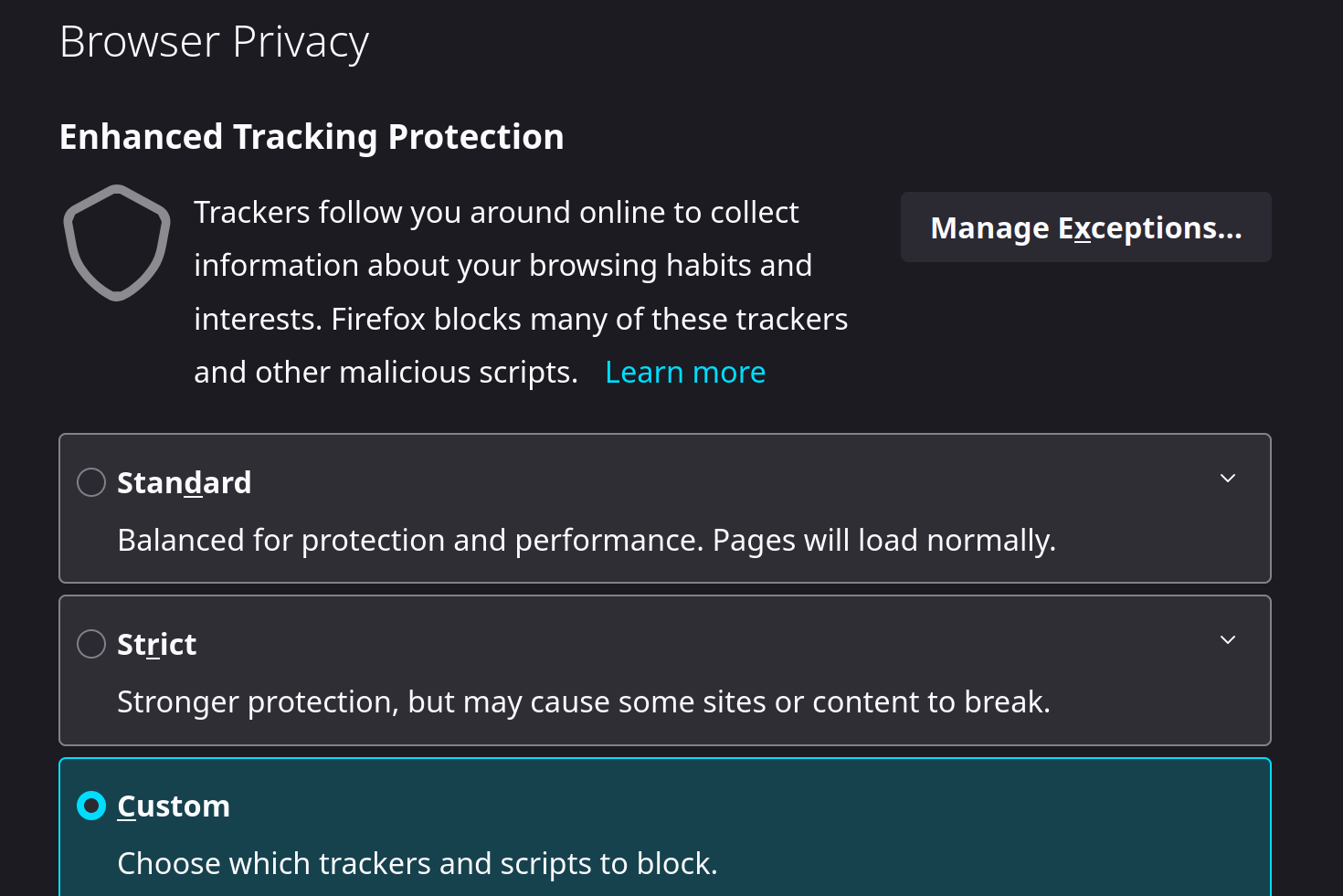
Task: Open the Learn more link
Action: pyautogui.click(x=685, y=373)
